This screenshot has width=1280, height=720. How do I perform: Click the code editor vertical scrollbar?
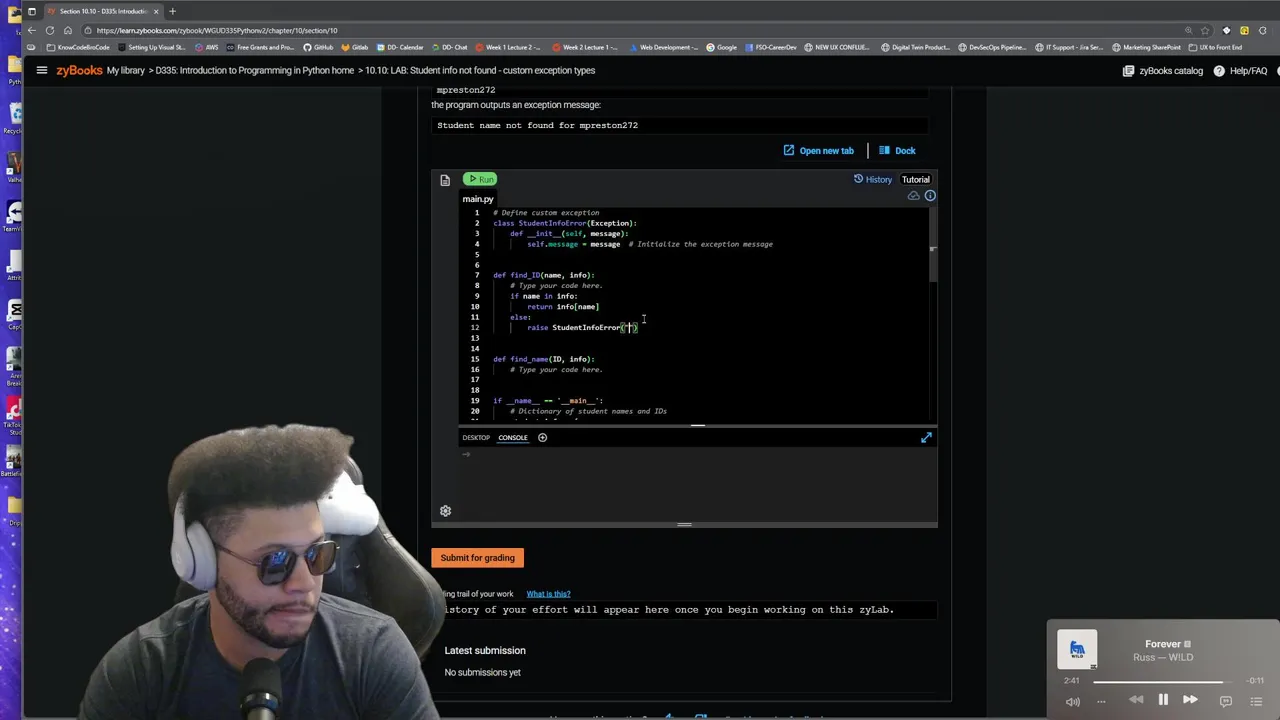[933, 247]
